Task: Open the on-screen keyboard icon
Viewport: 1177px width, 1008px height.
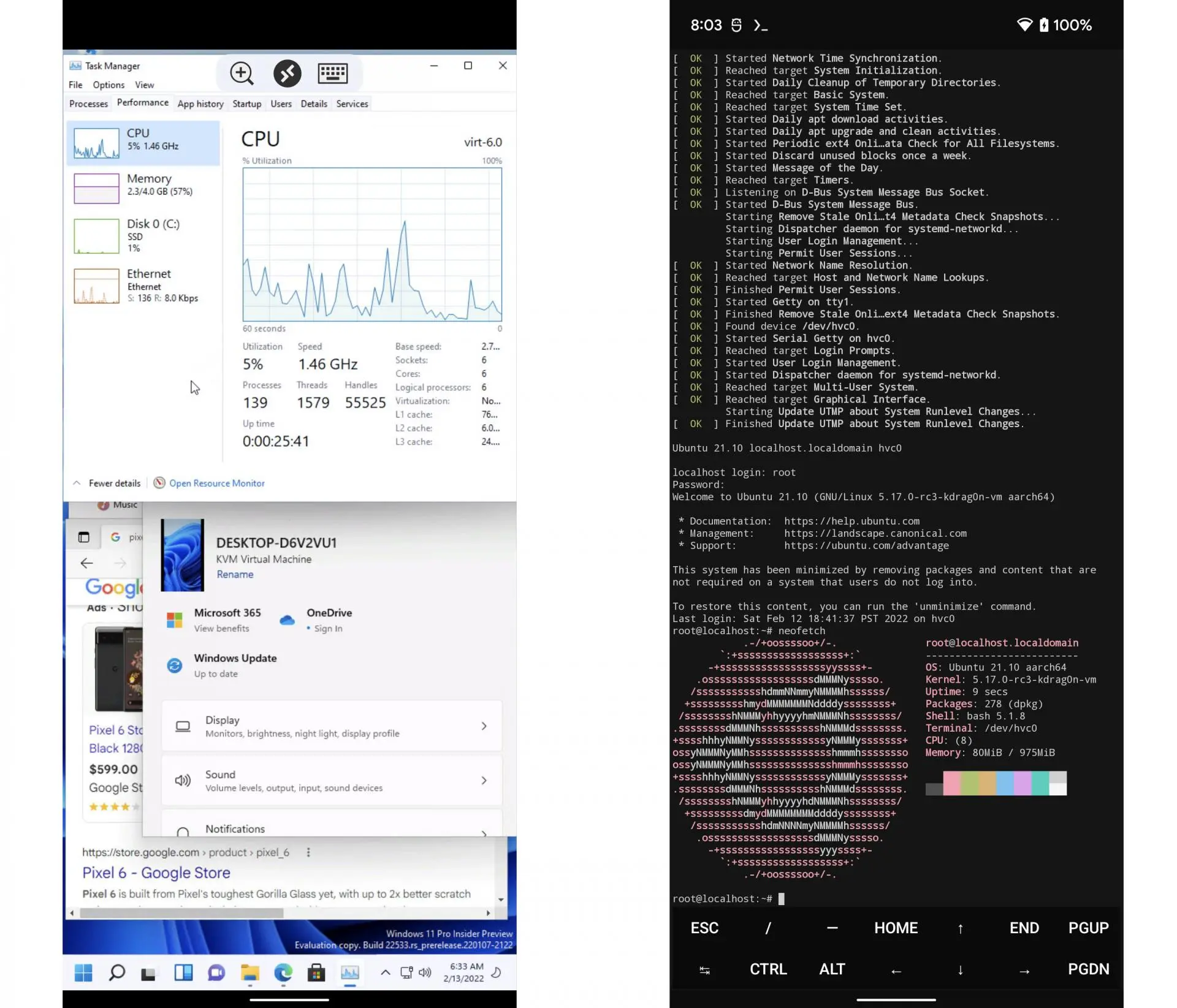Action: pyautogui.click(x=333, y=73)
